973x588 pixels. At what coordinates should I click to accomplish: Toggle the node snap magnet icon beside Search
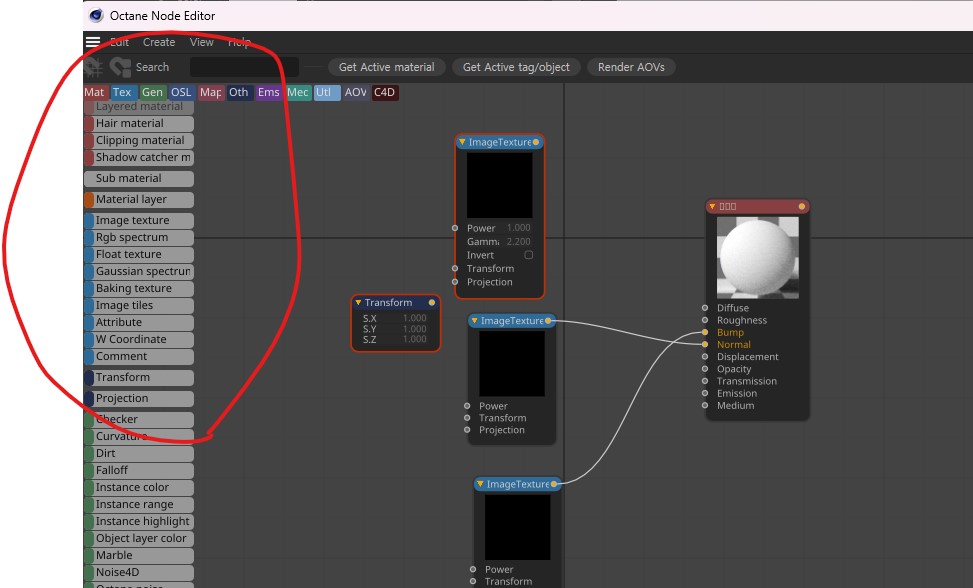tap(120, 67)
